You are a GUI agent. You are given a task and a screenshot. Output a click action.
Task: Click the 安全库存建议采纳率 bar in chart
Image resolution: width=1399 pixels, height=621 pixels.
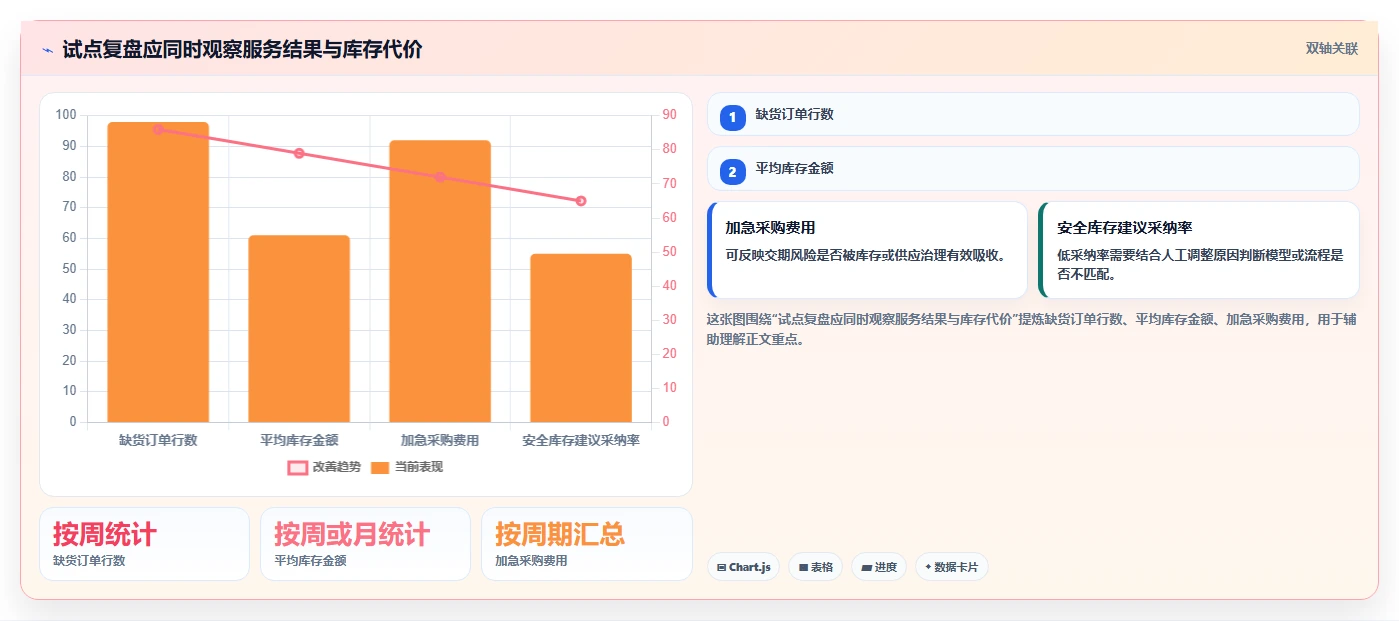(x=581, y=338)
